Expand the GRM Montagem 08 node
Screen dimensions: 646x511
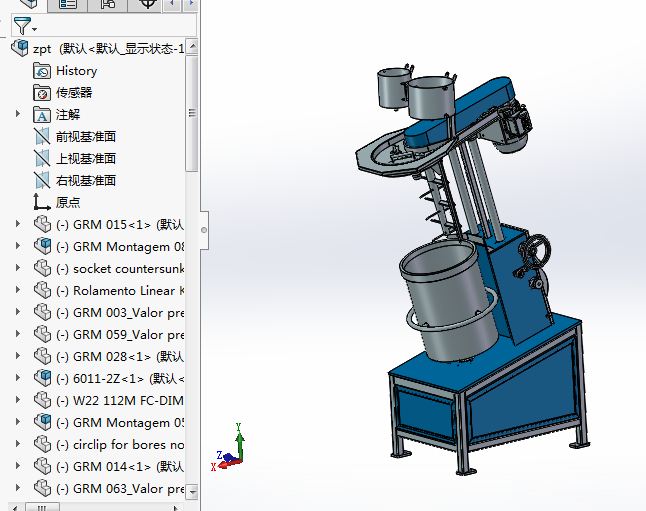18,246
